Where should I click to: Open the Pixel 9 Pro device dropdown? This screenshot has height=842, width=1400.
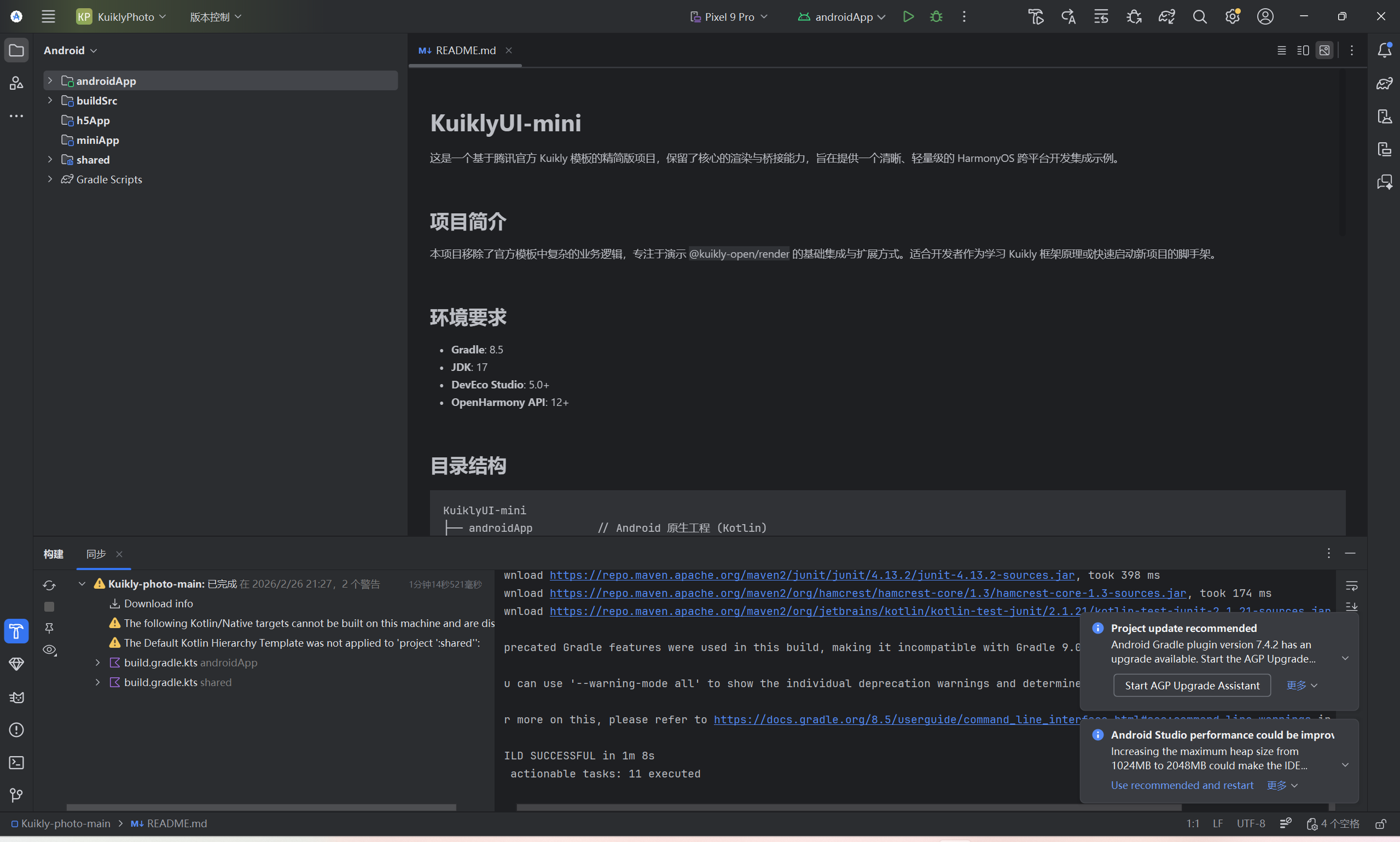(x=729, y=16)
